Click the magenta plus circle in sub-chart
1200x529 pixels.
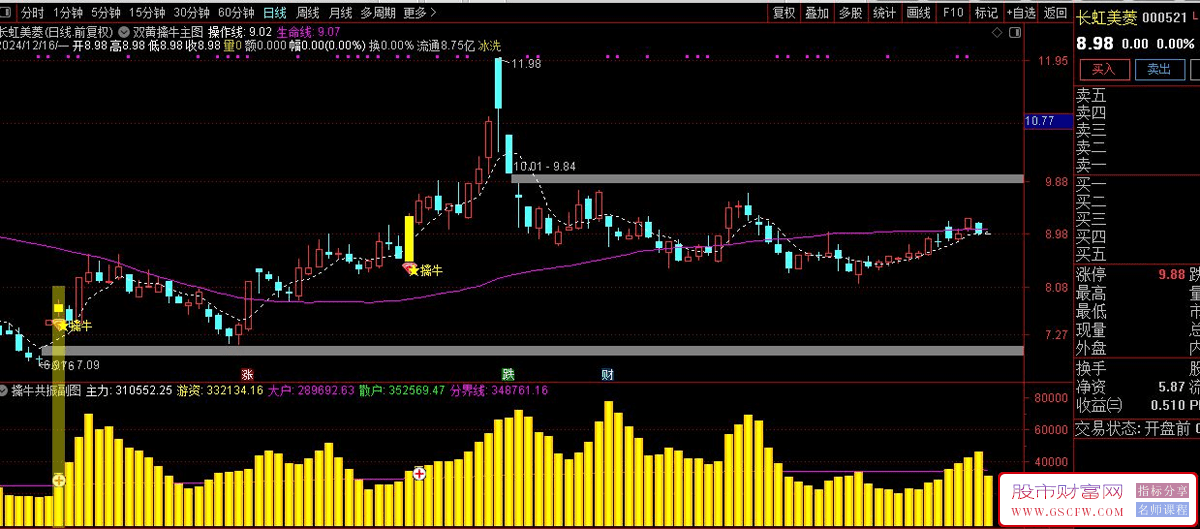(420, 474)
